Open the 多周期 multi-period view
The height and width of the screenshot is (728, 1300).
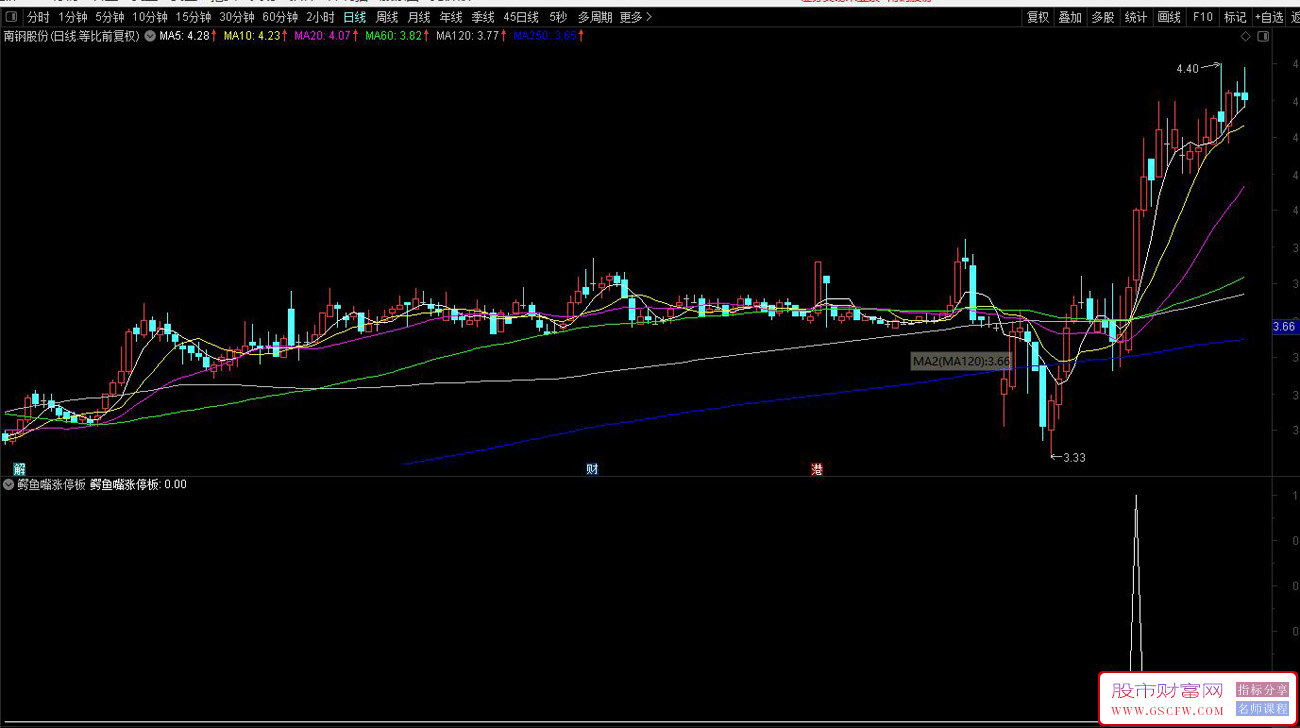(x=595, y=17)
